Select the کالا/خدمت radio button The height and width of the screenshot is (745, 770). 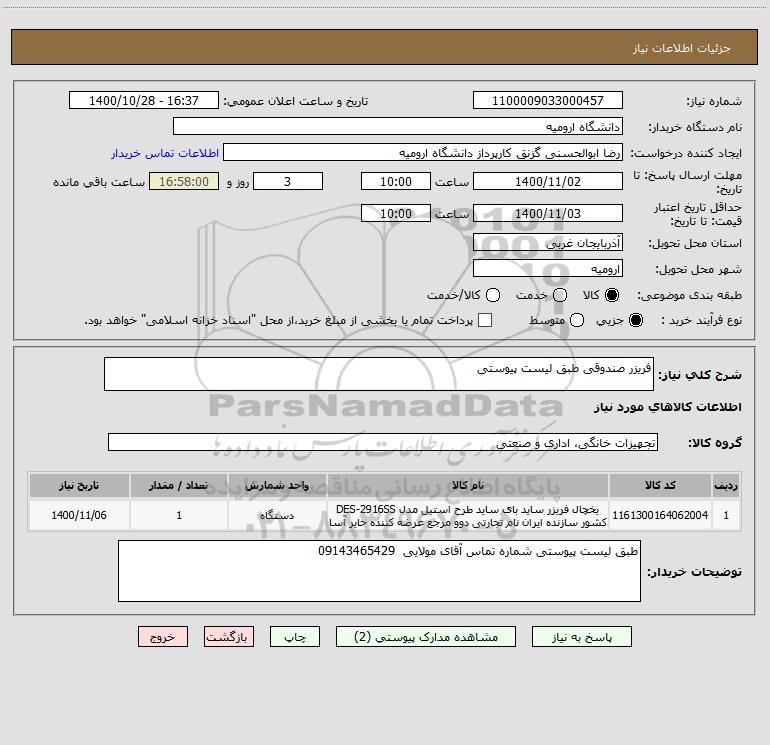pos(493,295)
